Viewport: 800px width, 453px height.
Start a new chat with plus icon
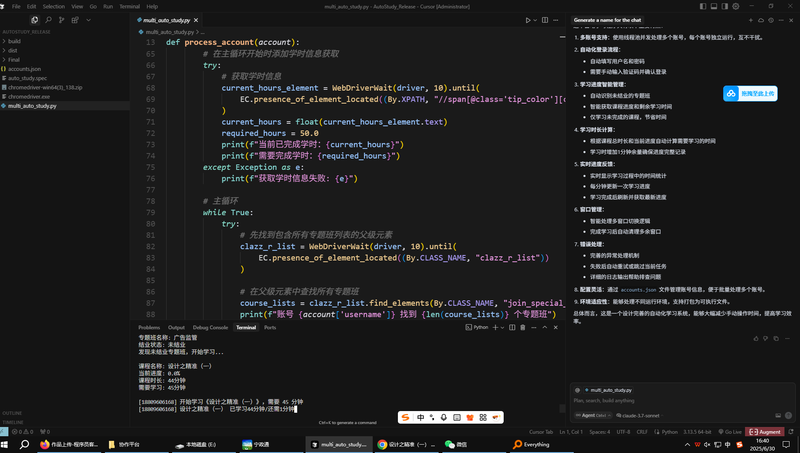pyautogui.click(x=751, y=20)
